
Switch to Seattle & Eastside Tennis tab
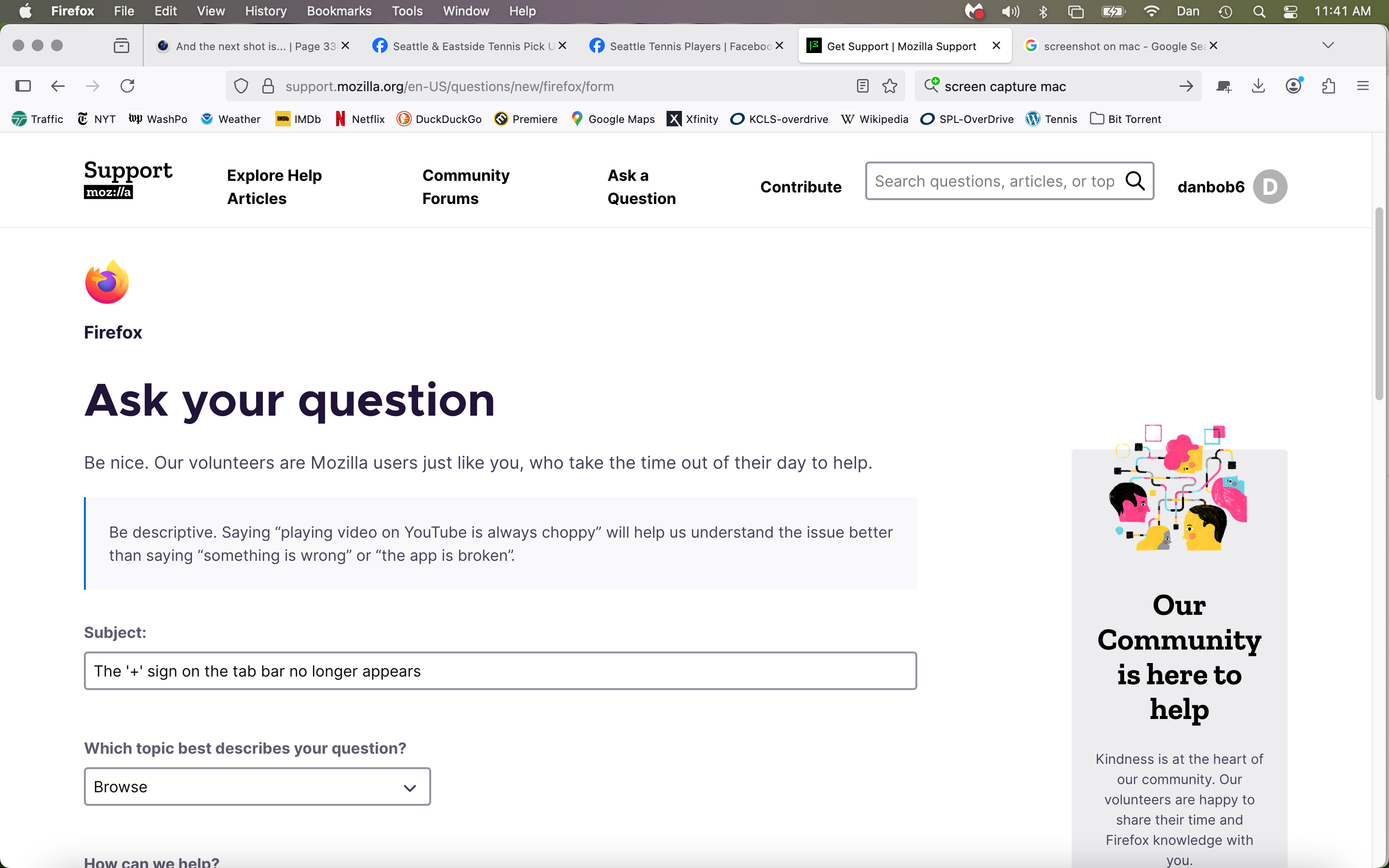coord(469,46)
